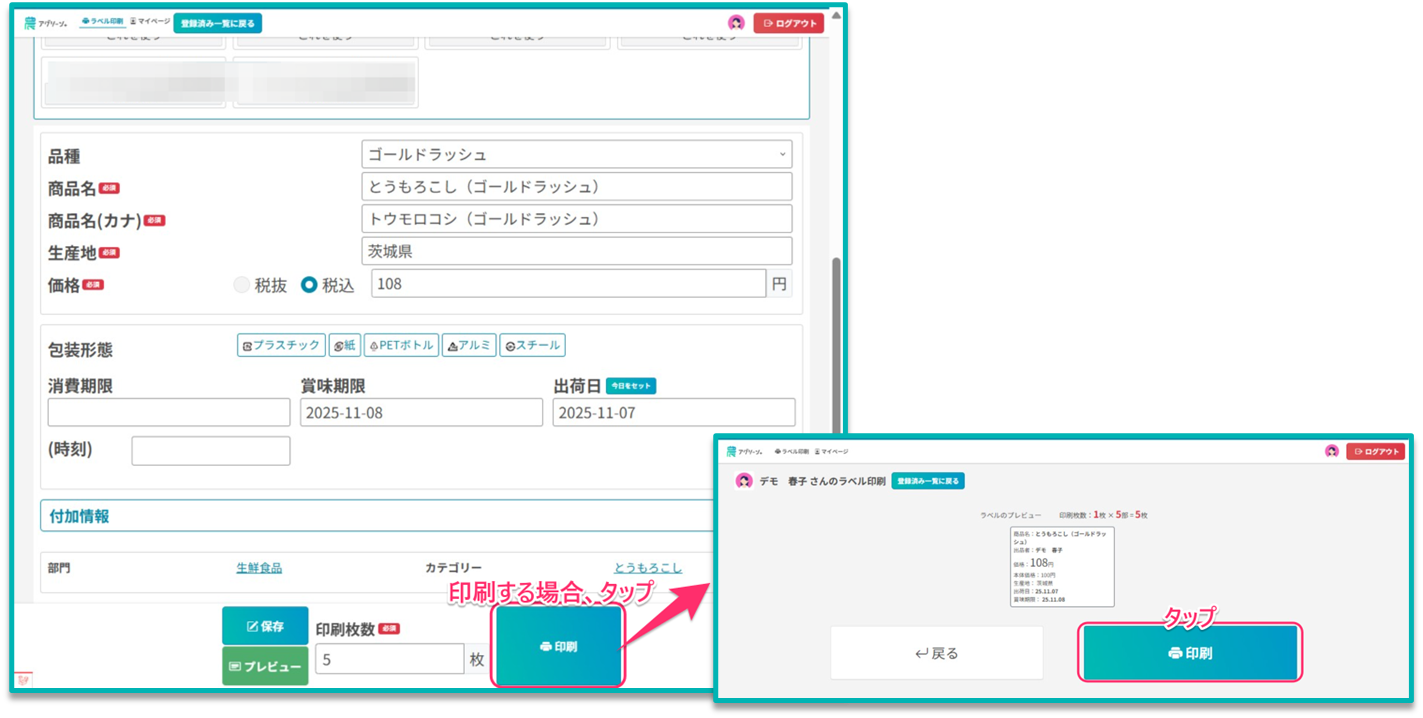Select the 紙 packaging icon button
Screen dimensions: 1423x718
click(x=344, y=345)
